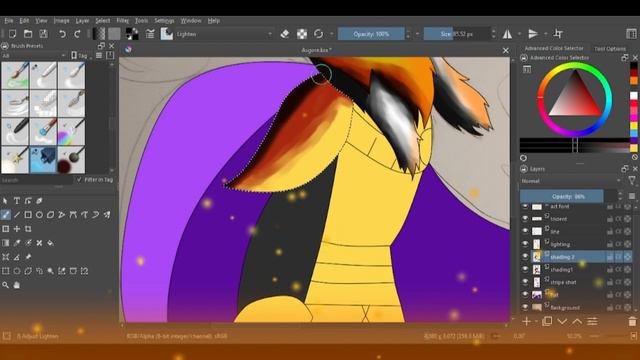This screenshot has height=360, width=640.
Task: Redo the last undone action
Action: click(x=77, y=34)
